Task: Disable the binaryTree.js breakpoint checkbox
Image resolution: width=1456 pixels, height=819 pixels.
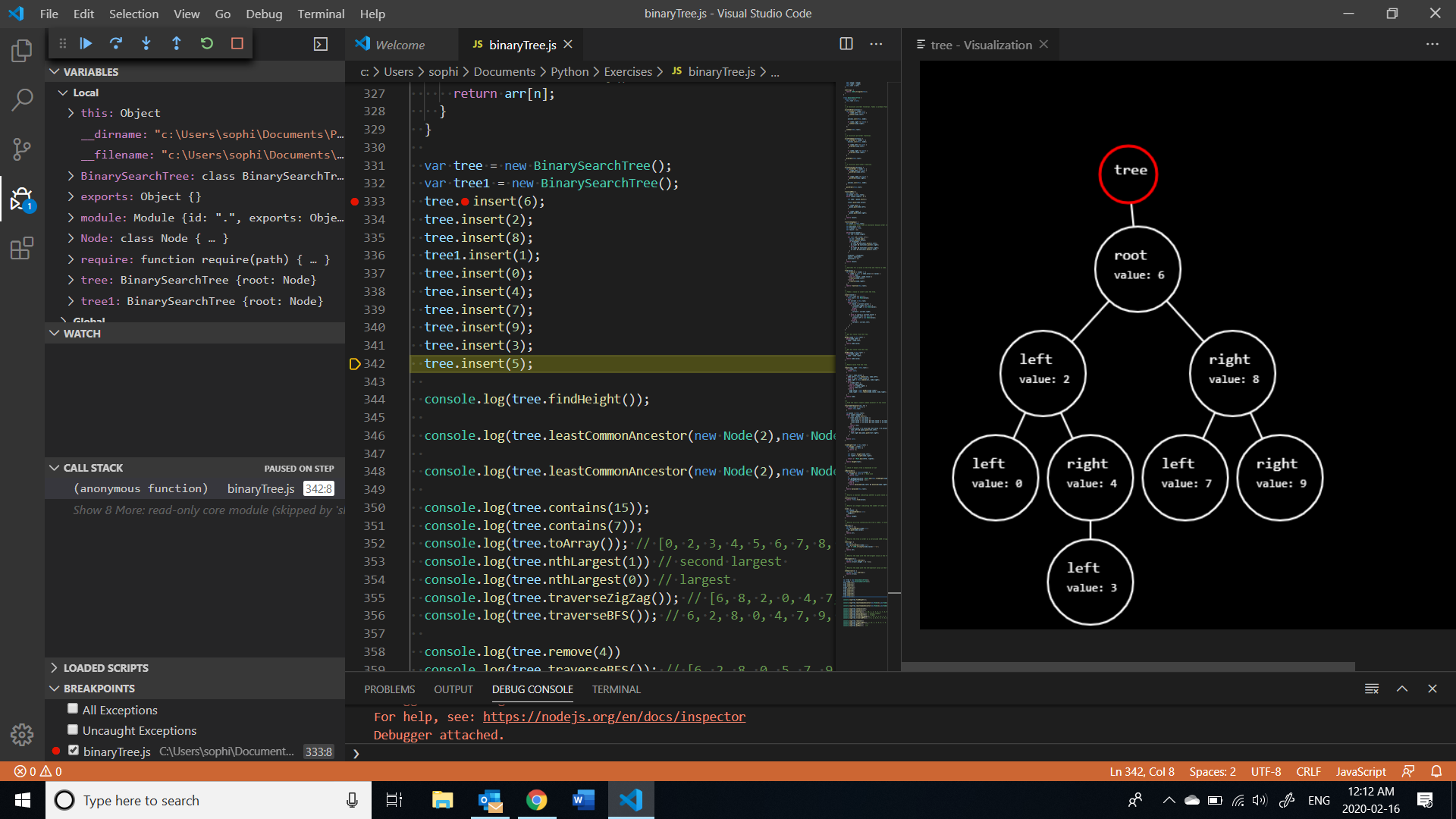Action: point(73,750)
